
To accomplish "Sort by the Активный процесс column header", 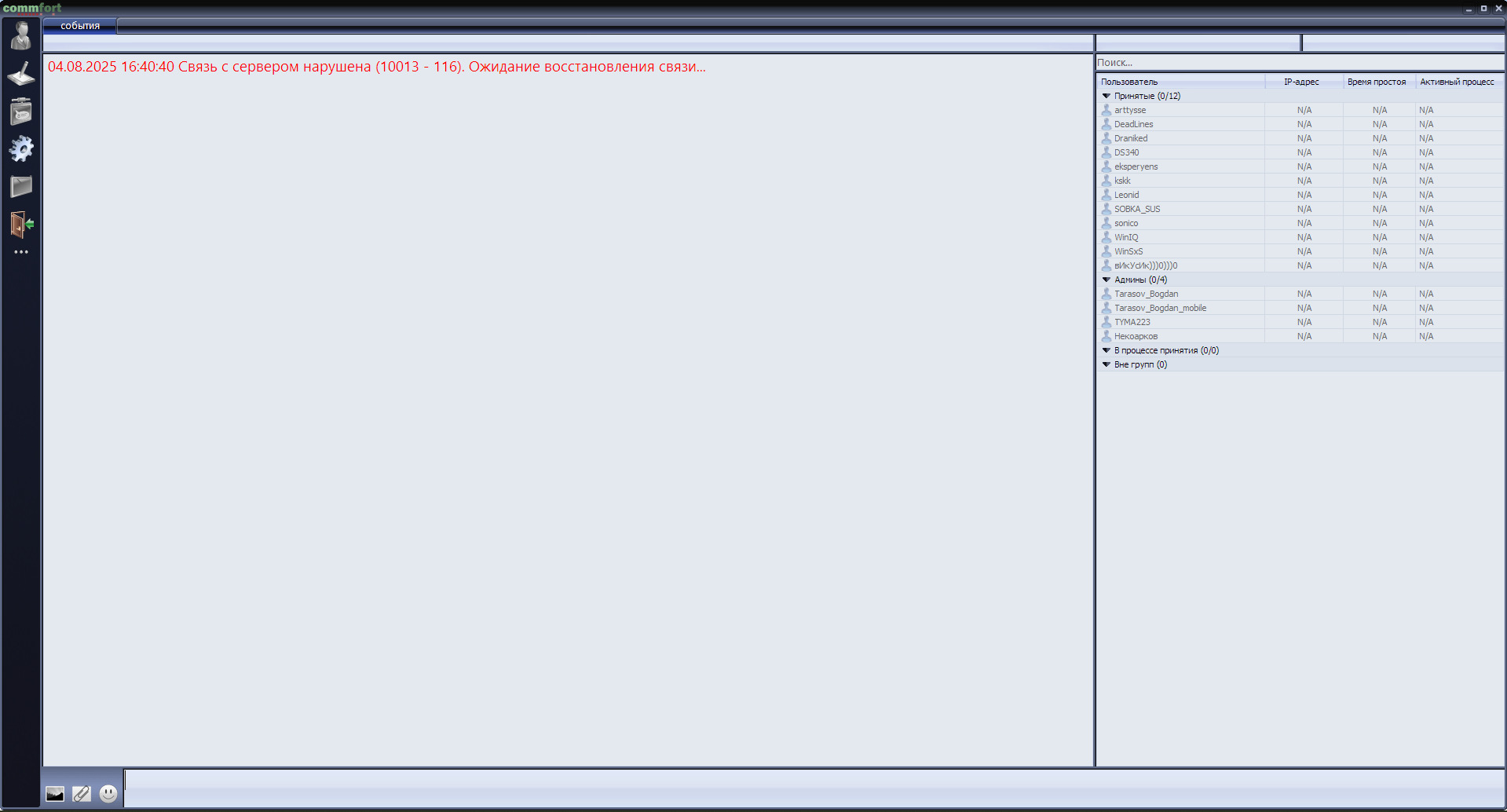I will point(1459,82).
